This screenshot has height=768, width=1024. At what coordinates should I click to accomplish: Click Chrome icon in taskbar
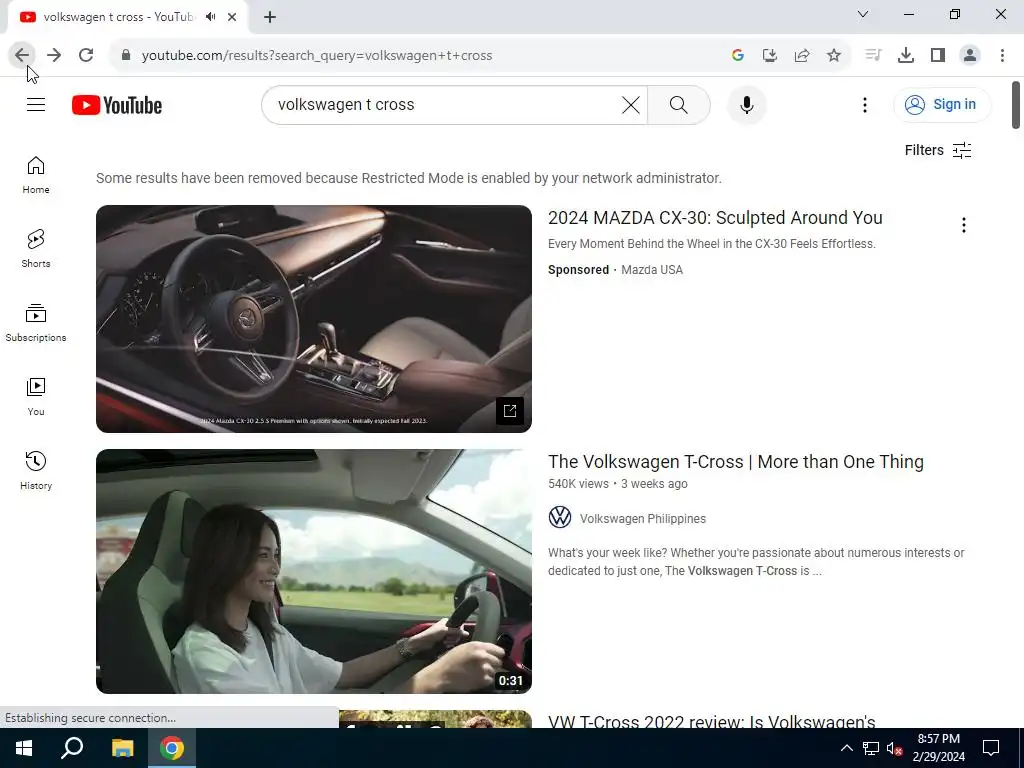click(x=172, y=748)
